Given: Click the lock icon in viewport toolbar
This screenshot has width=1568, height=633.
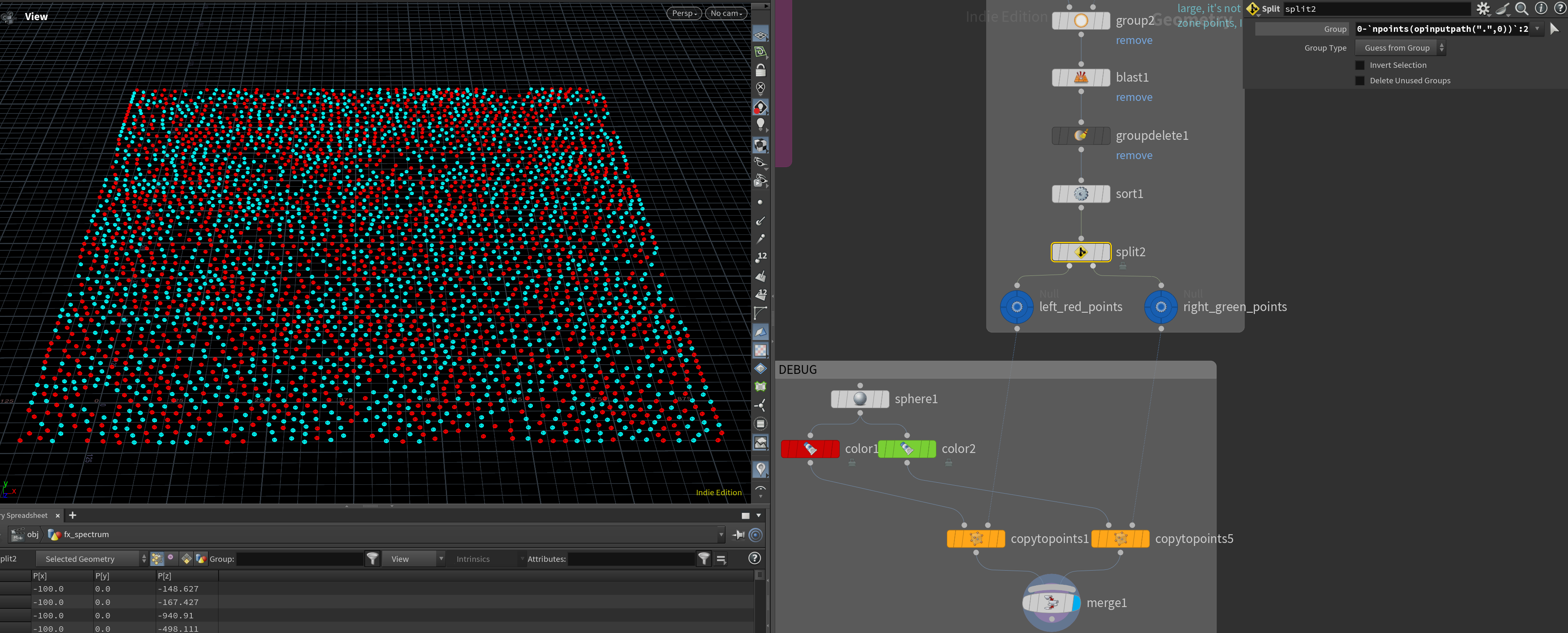Looking at the screenshot, I should [760, 71].
